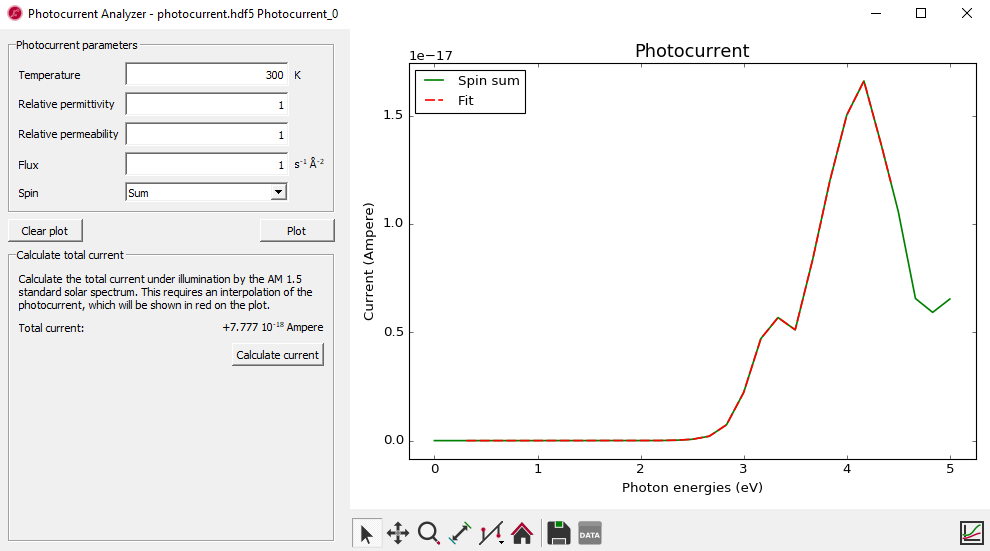Click the Photocurrent plot title
Viewport: 990px width, 551px height.
[692, 50]
